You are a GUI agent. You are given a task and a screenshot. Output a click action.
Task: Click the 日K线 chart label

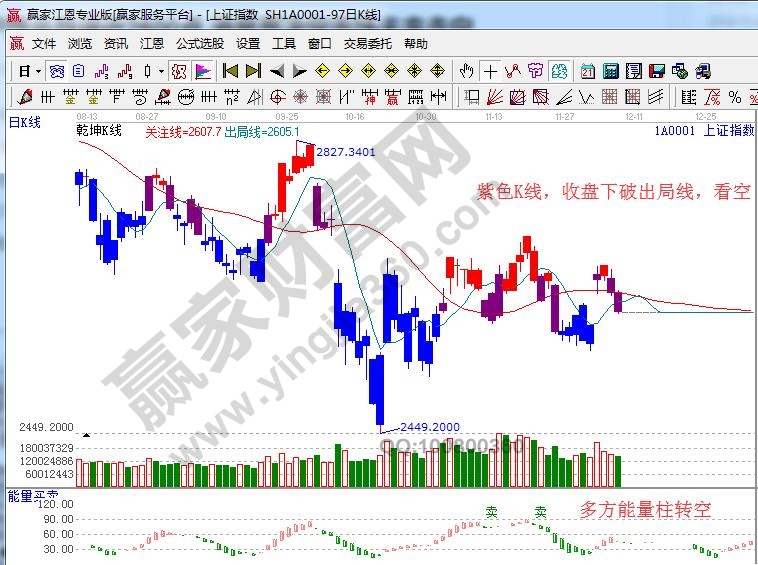tap(25, 122)
